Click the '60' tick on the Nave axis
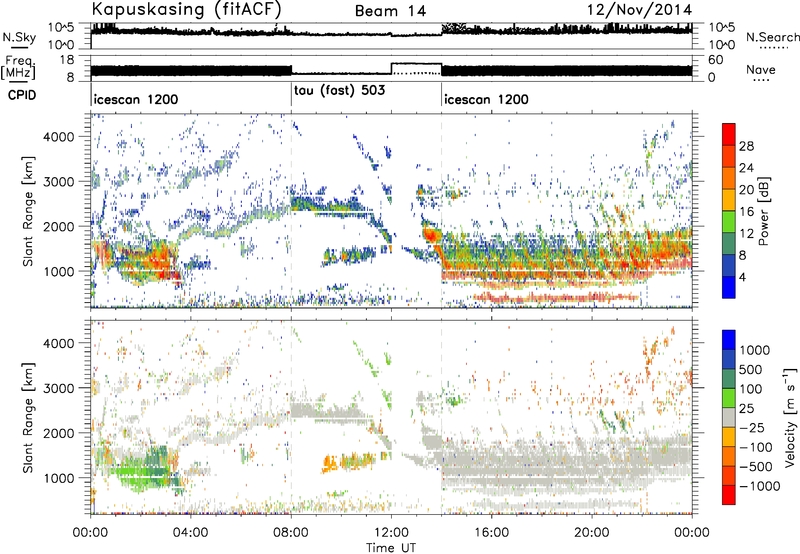 (x=716, y=60)
